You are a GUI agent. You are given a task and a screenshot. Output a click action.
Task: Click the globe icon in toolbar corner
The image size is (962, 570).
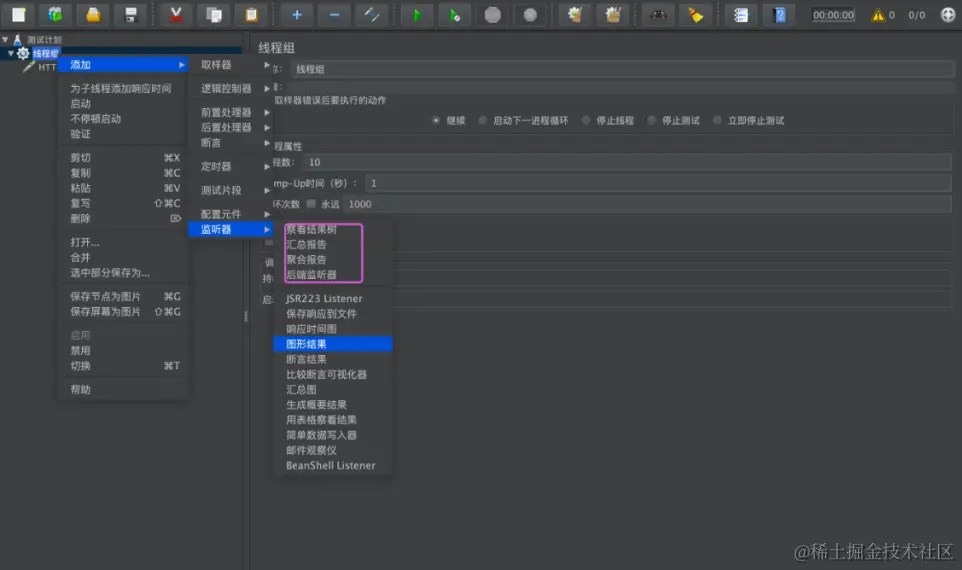point(948,15)
